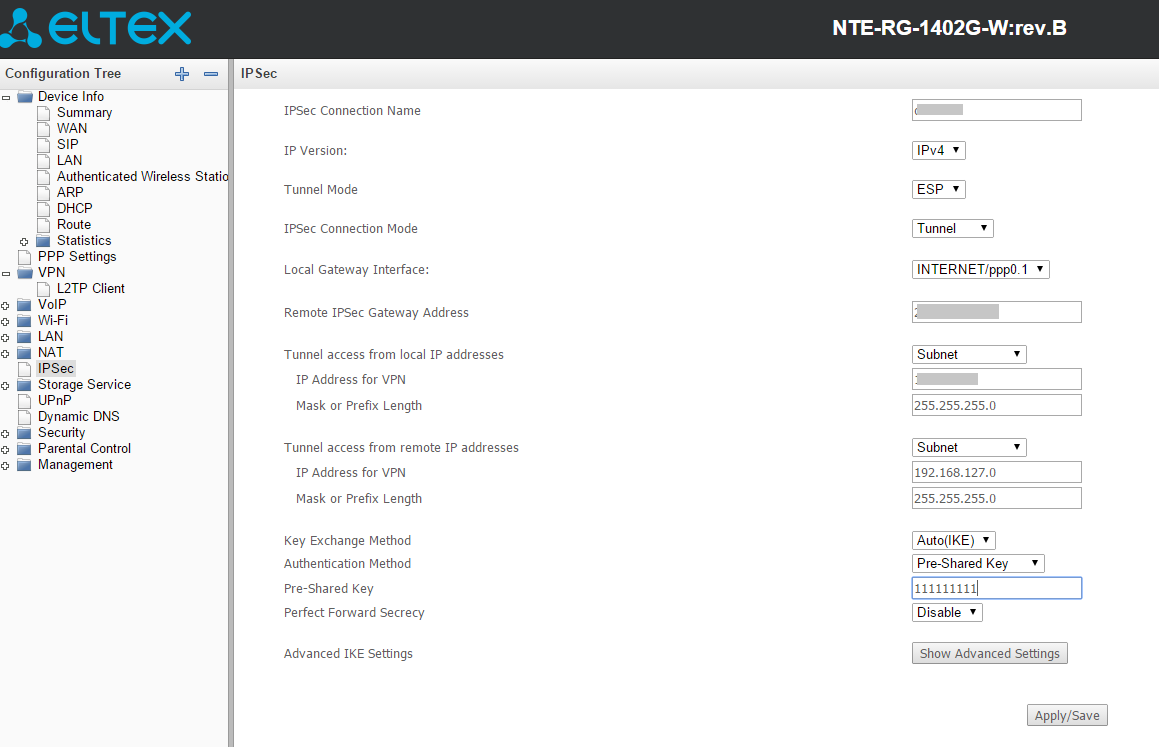Collapse the Device Info folder

coord(6,98)
